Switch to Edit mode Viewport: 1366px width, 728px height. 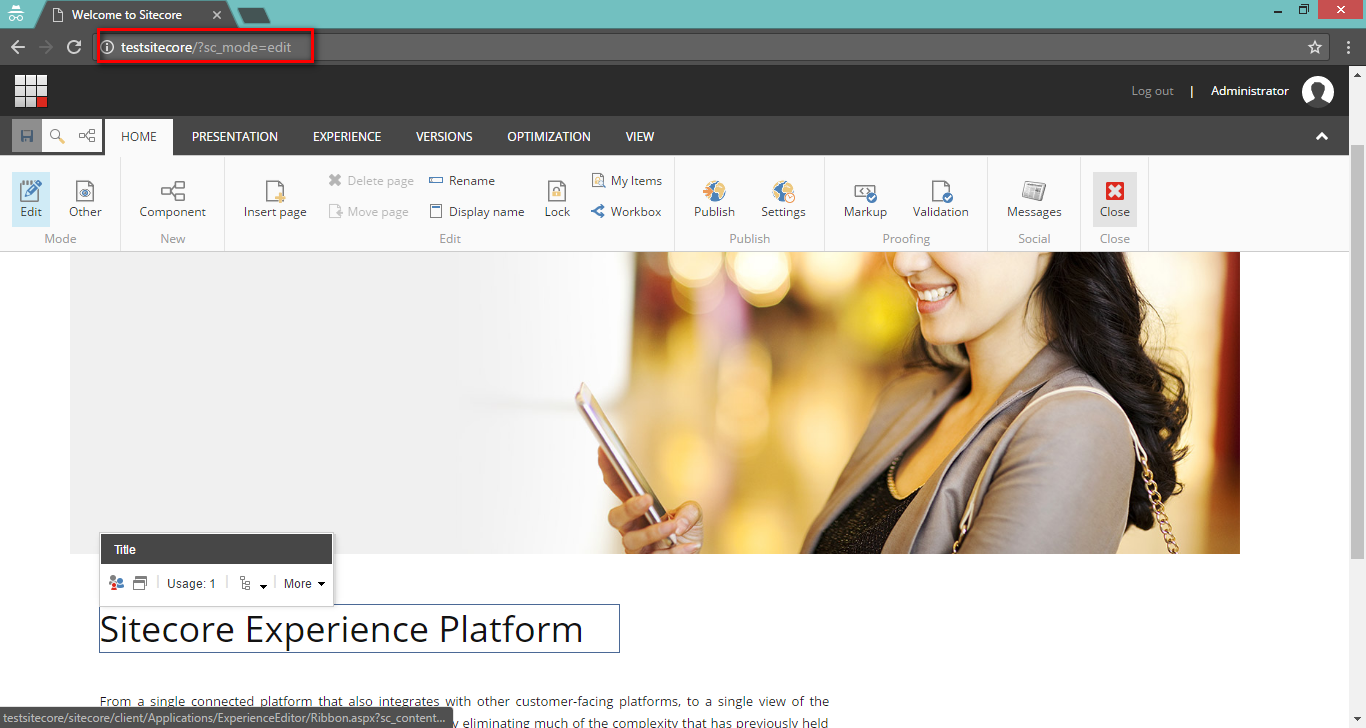coord(31,198)
